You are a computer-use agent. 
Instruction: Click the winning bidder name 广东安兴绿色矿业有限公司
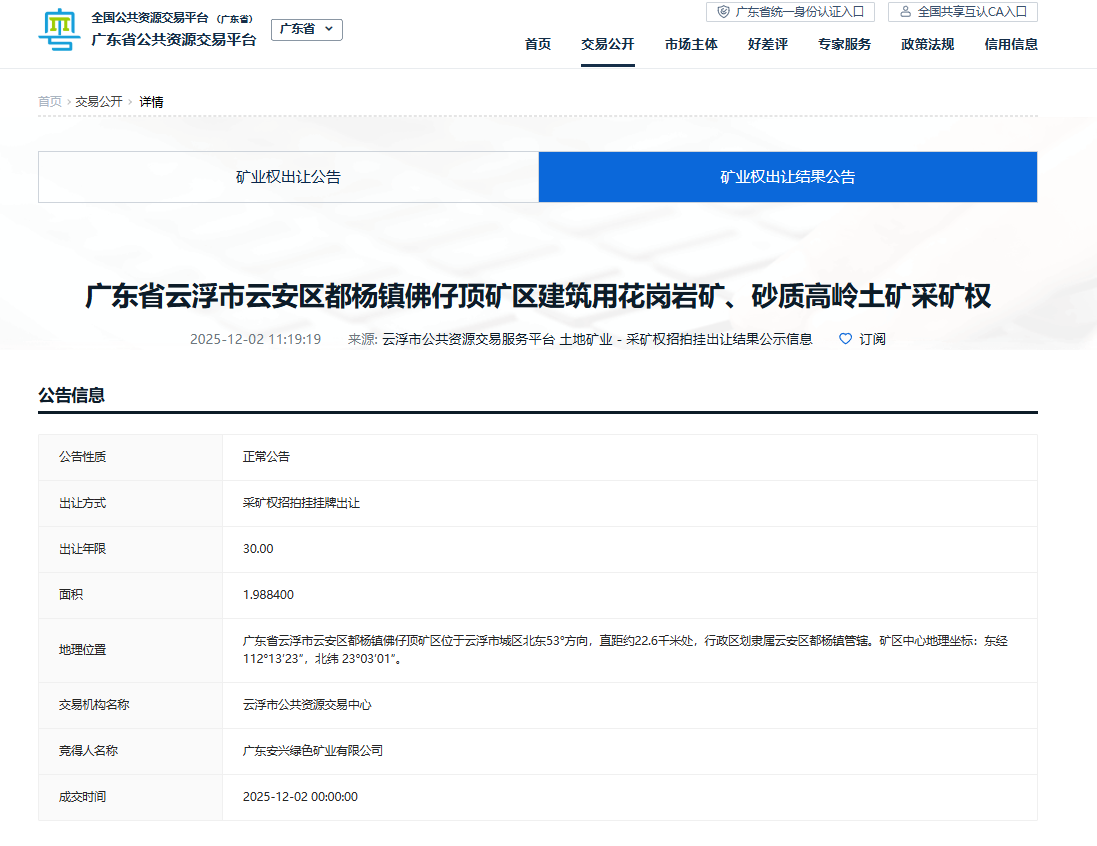point(313,751)
